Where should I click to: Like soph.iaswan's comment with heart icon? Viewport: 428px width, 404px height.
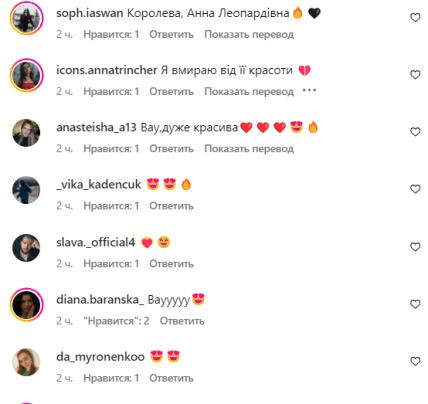tap(415, 18)
